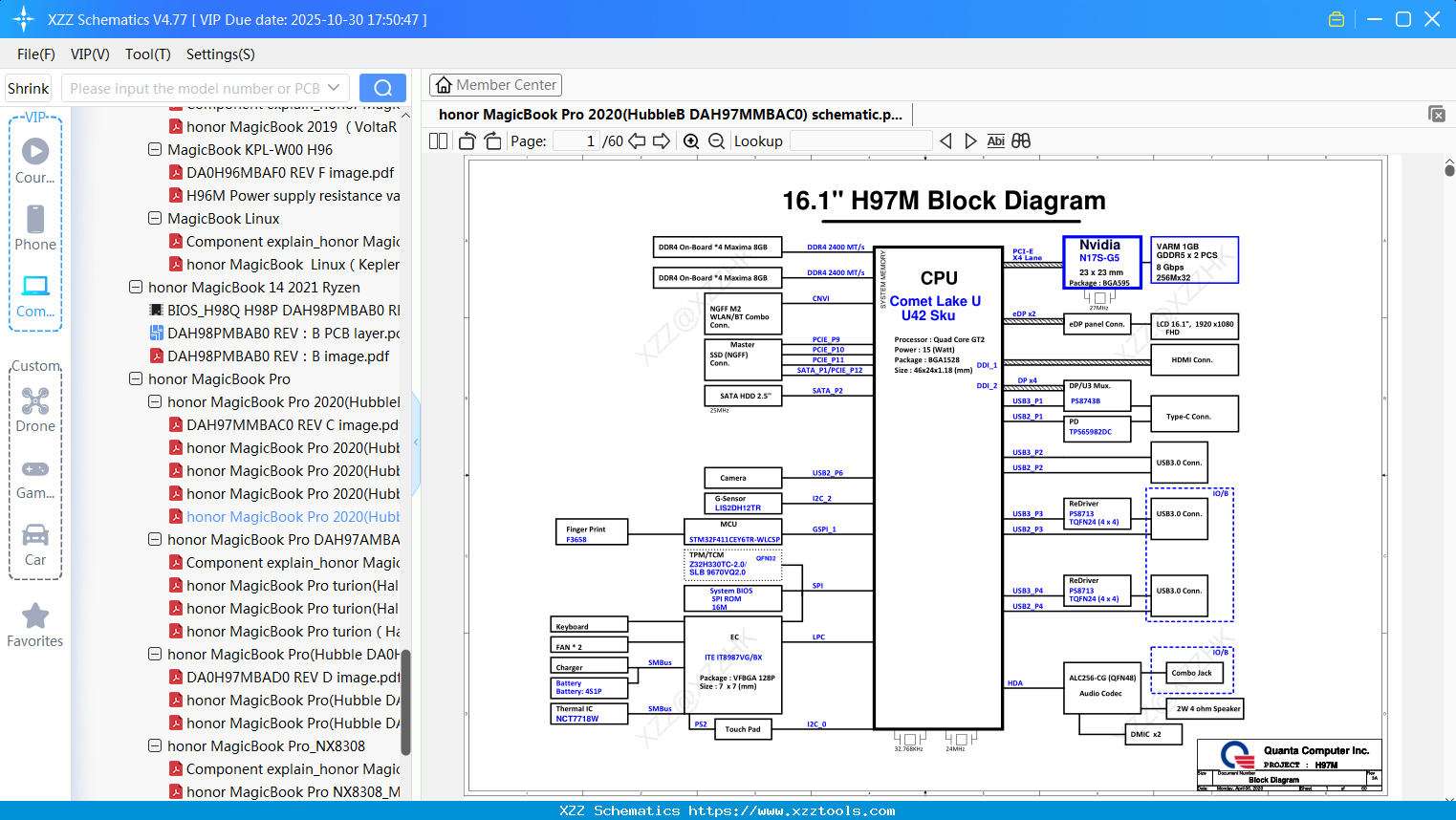
Task: Collapse the MagicBook KPL-W00 H96 node
Action: tap(155, 149)
